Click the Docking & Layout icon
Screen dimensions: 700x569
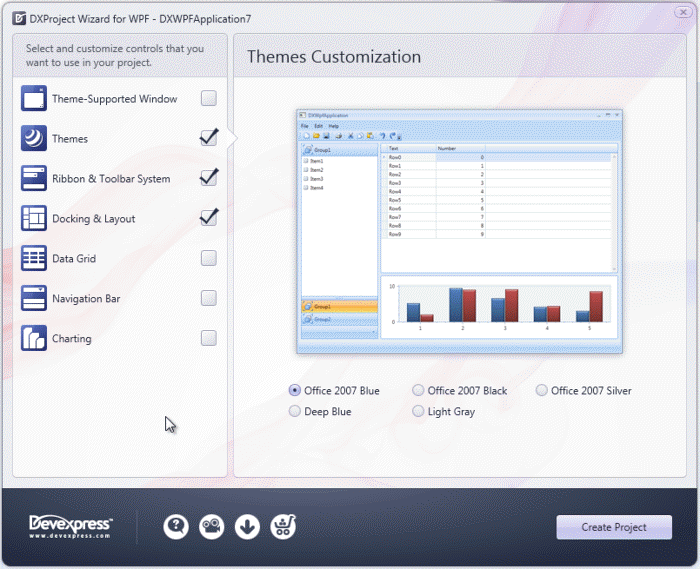(x=33, y=218)
